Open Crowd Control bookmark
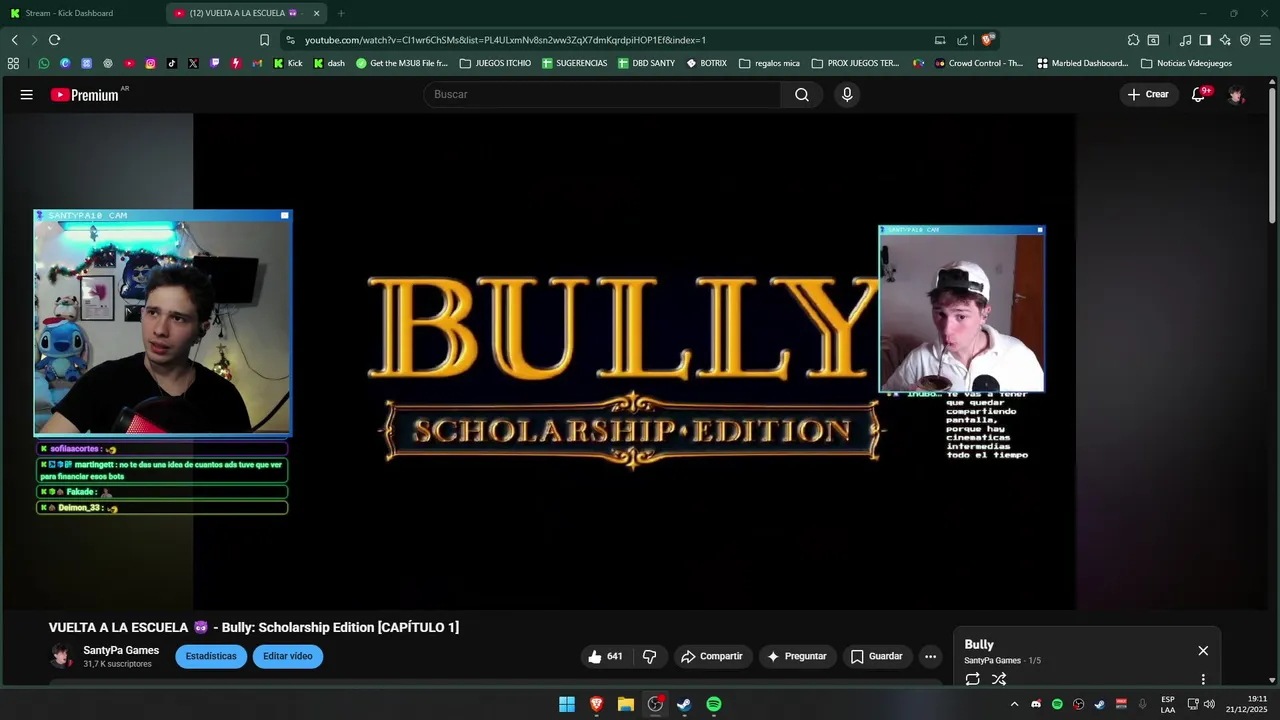 978,63
